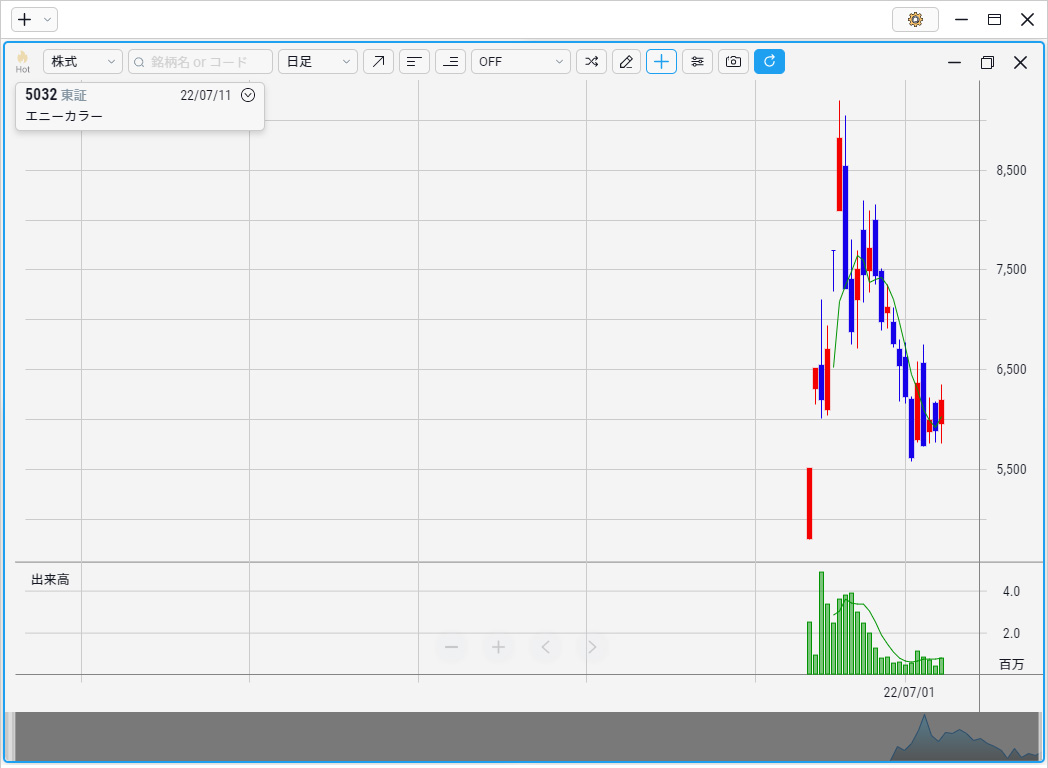Select the diagonal arrow trend line tool
Viewport: 1048px width, 768px height.
tap(378, 61)
